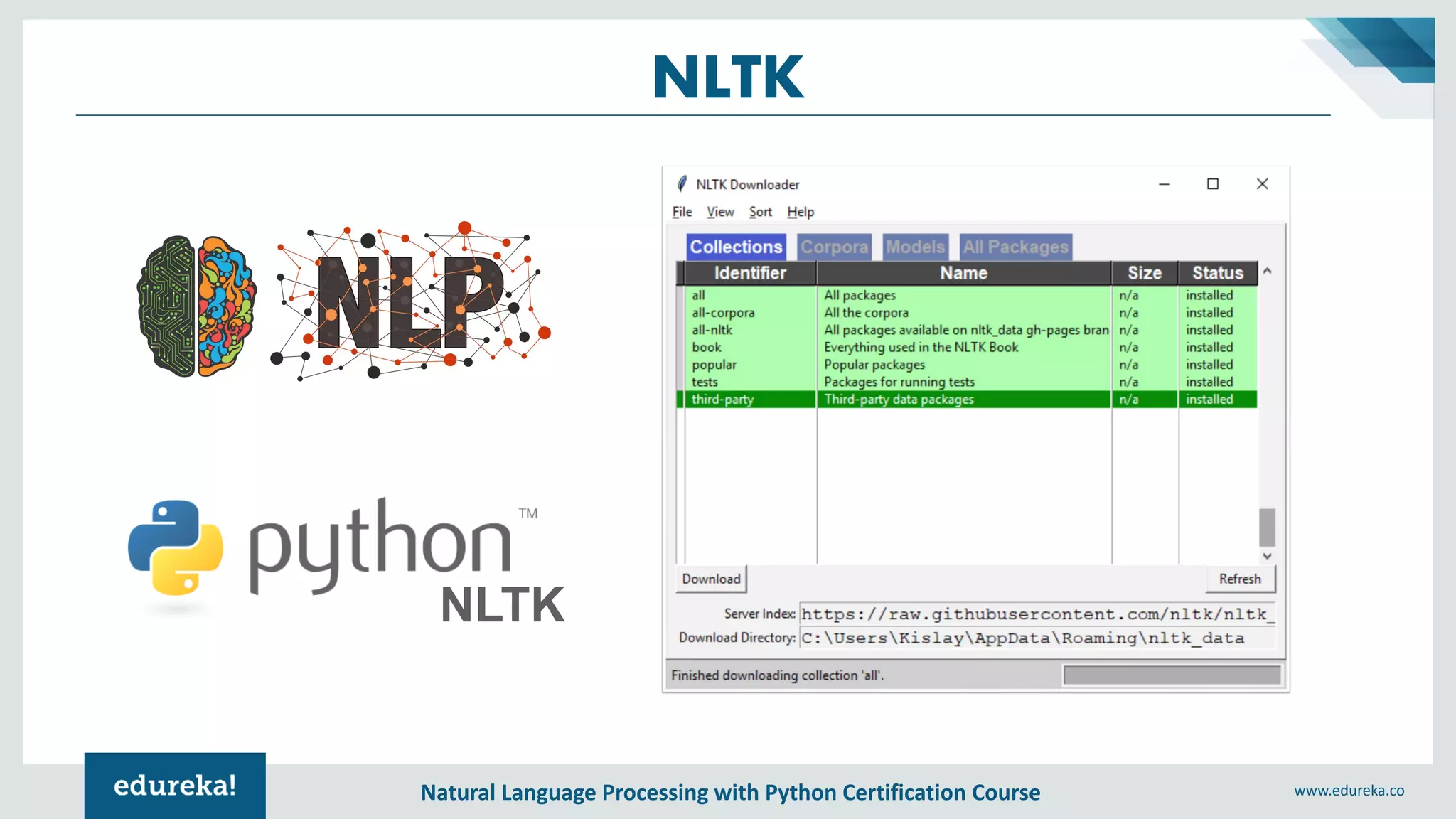Minimize the NLTK Downloader window
The height and width of the screenshot is (819, 1456).
[x=1164, y=184]
